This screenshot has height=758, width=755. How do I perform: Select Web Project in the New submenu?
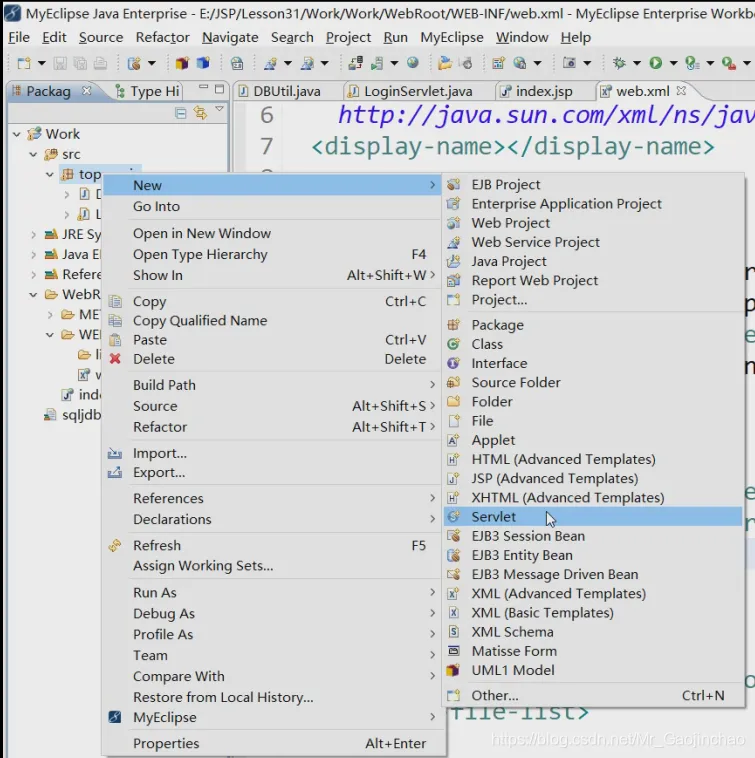[593, 223]
